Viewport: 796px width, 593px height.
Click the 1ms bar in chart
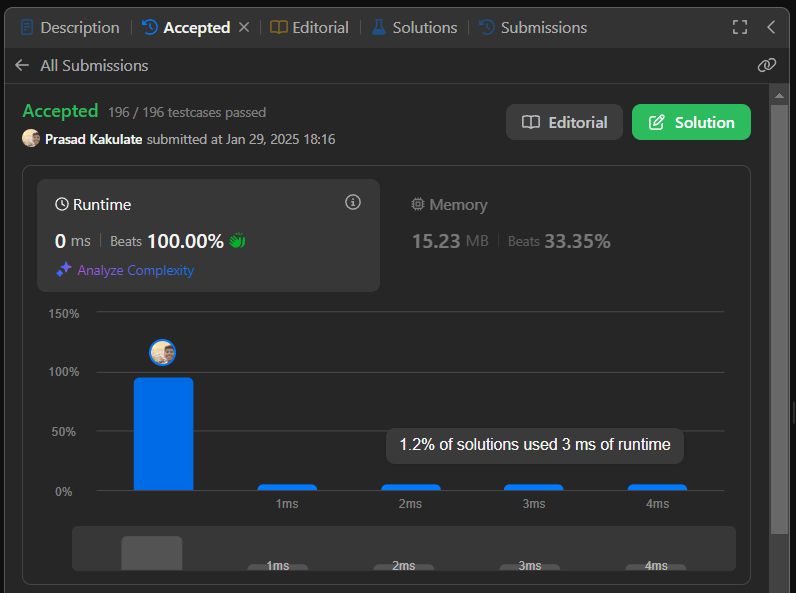287,487
